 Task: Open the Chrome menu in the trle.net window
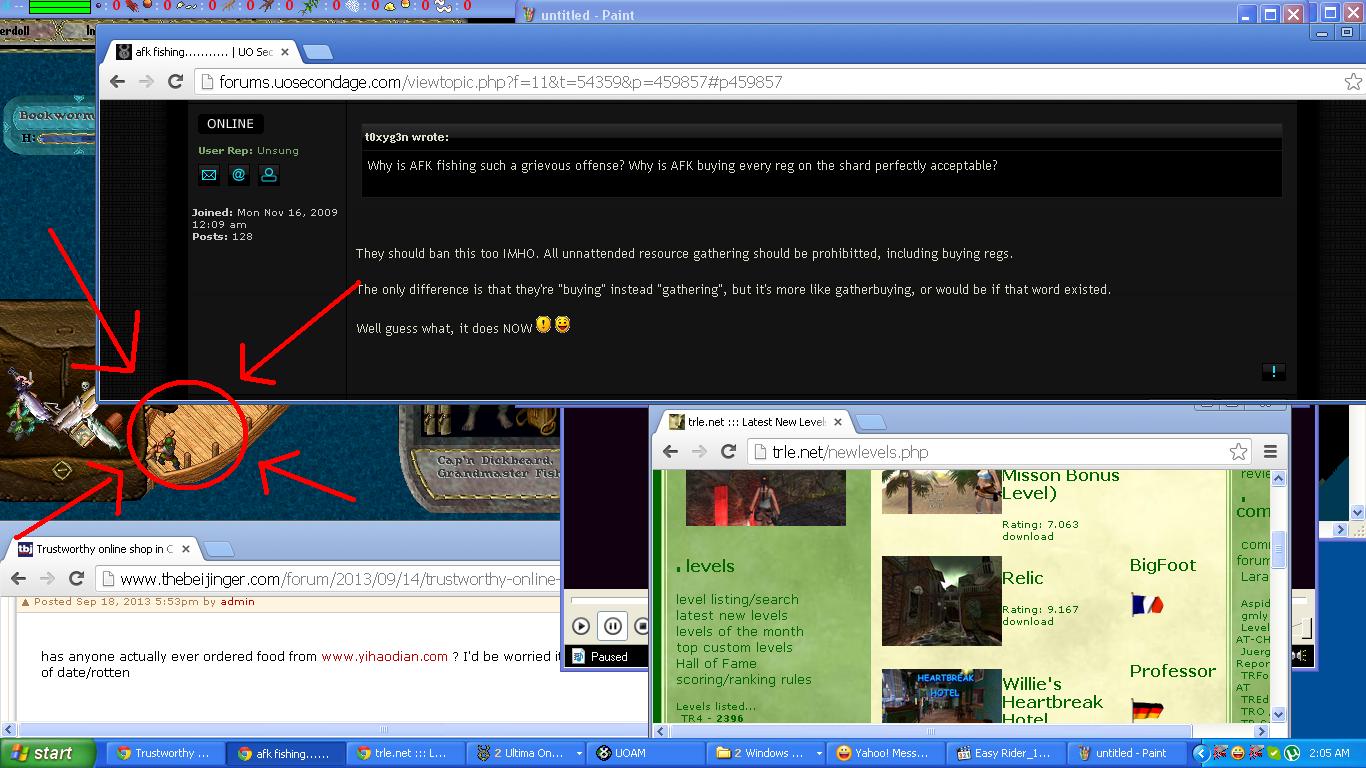point(1270,452)
